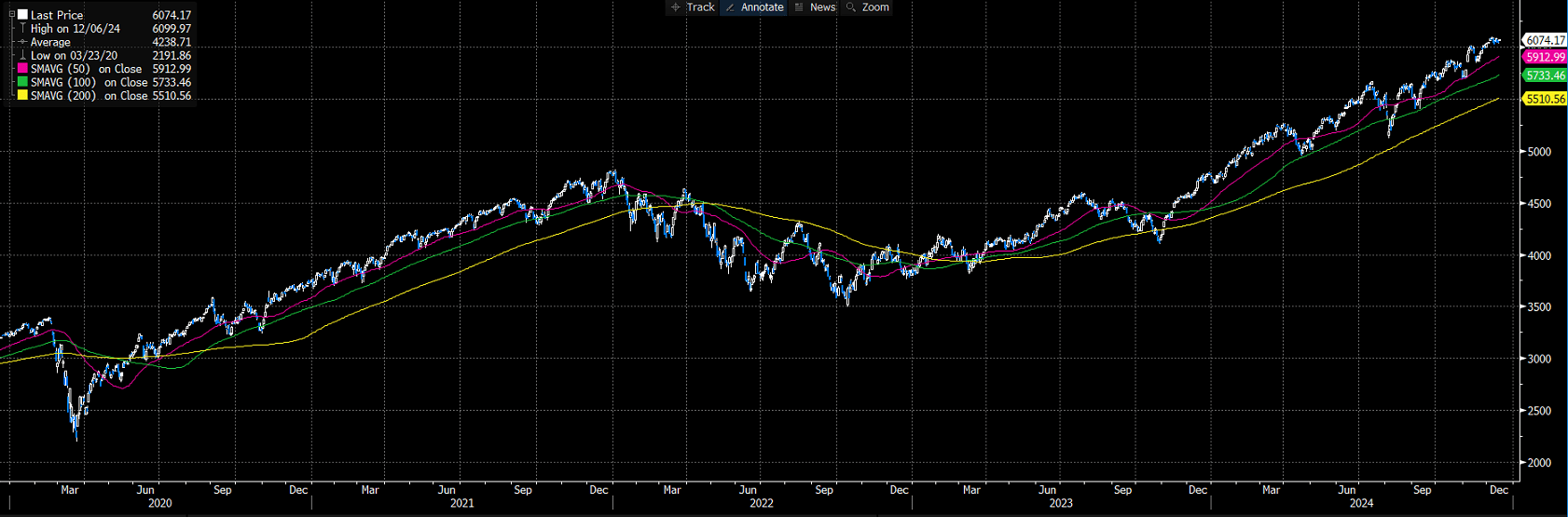Click the Track crosshair icon
This screenshot has width=1568, height=517.
pyautogui.click(x=676, y=7)
